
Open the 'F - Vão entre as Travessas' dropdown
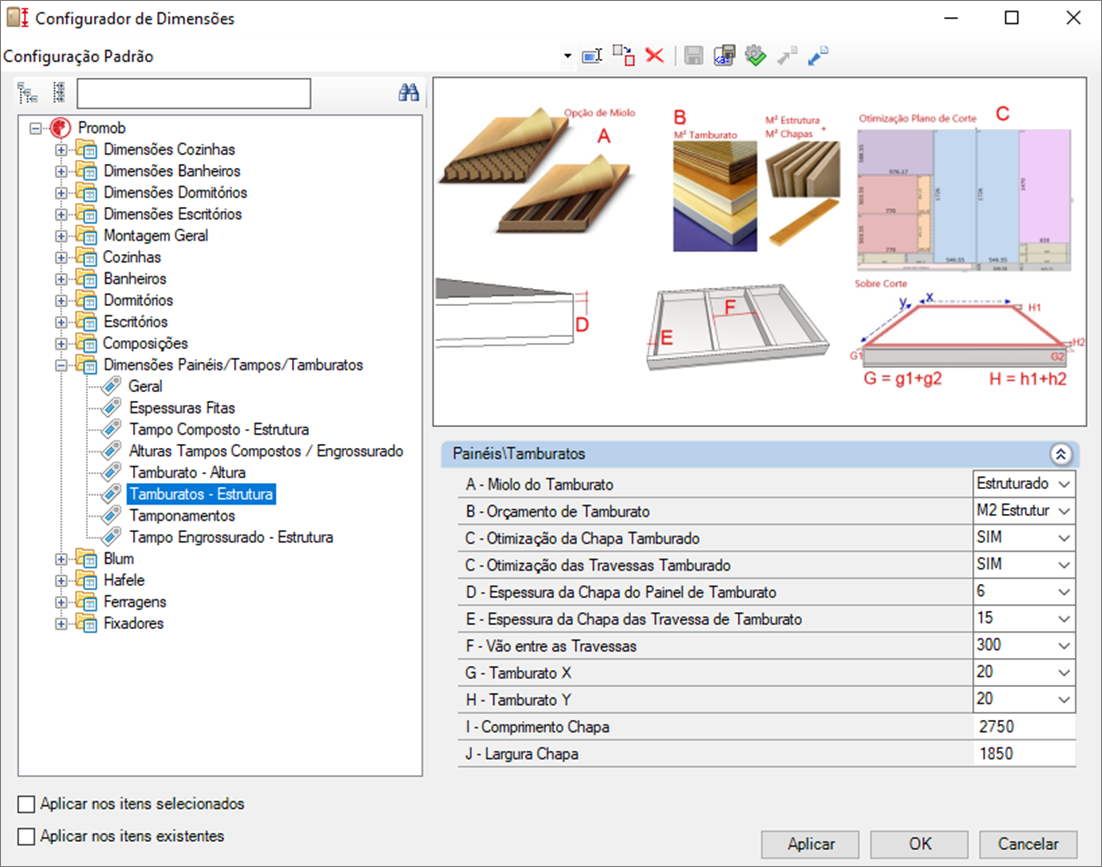(x=1063, y=646)
